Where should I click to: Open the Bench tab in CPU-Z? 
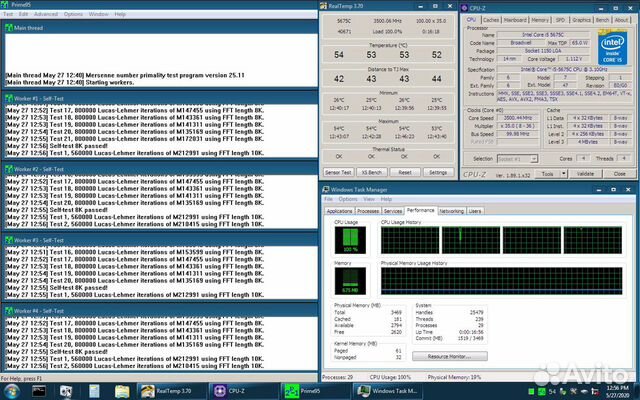pos(602,20)
